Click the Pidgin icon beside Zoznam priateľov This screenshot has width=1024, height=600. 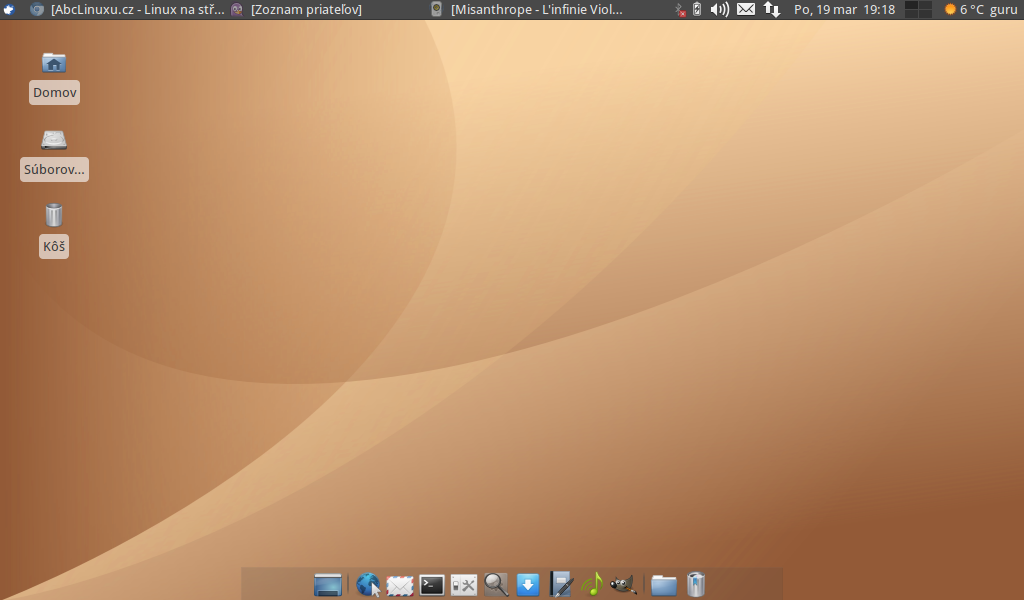tap(237, 9)
